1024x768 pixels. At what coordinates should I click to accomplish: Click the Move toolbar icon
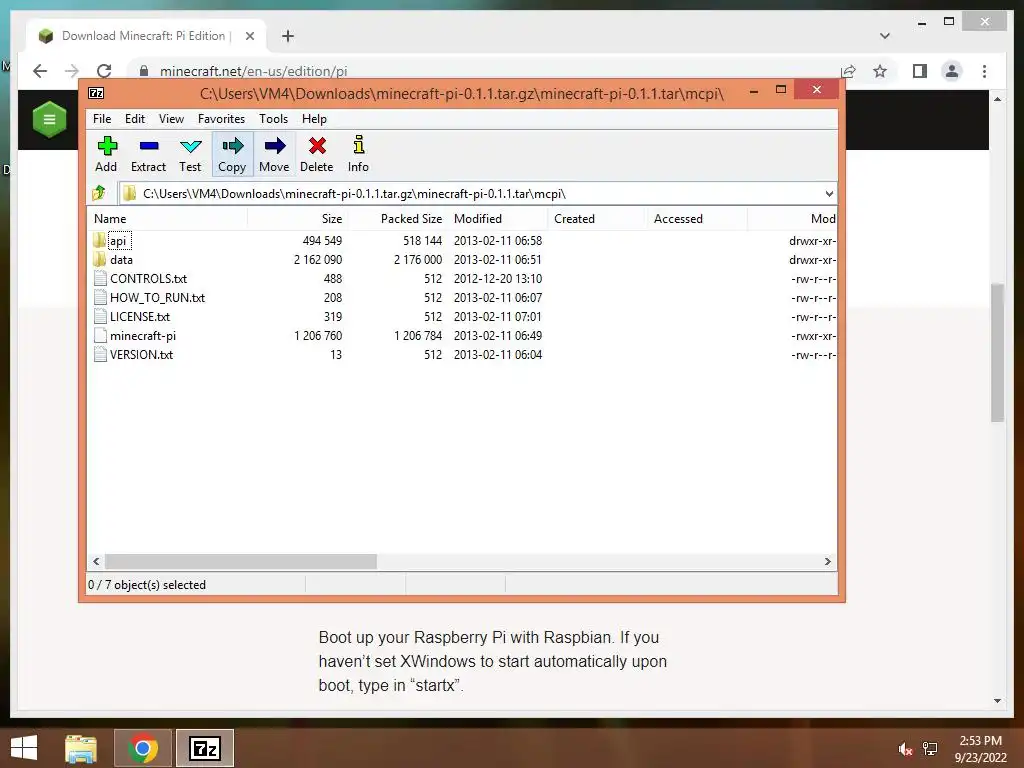(x=274, y=146)
